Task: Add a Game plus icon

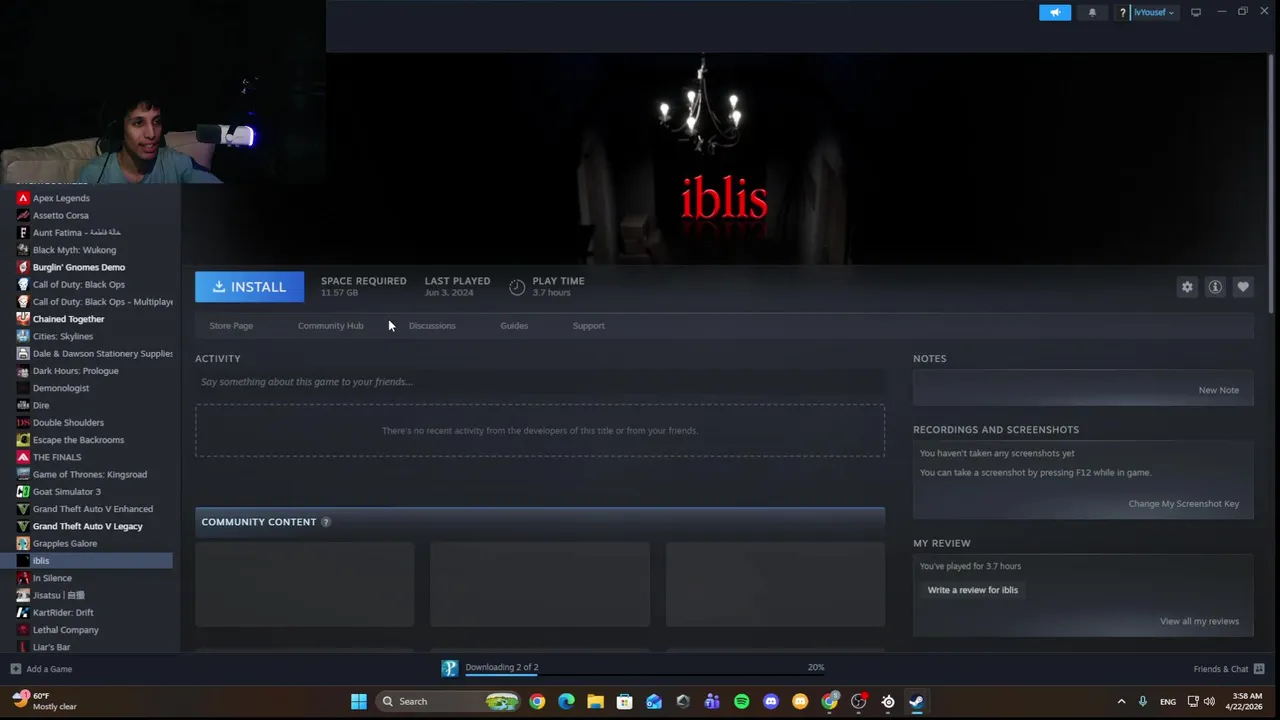Action: 15,669
